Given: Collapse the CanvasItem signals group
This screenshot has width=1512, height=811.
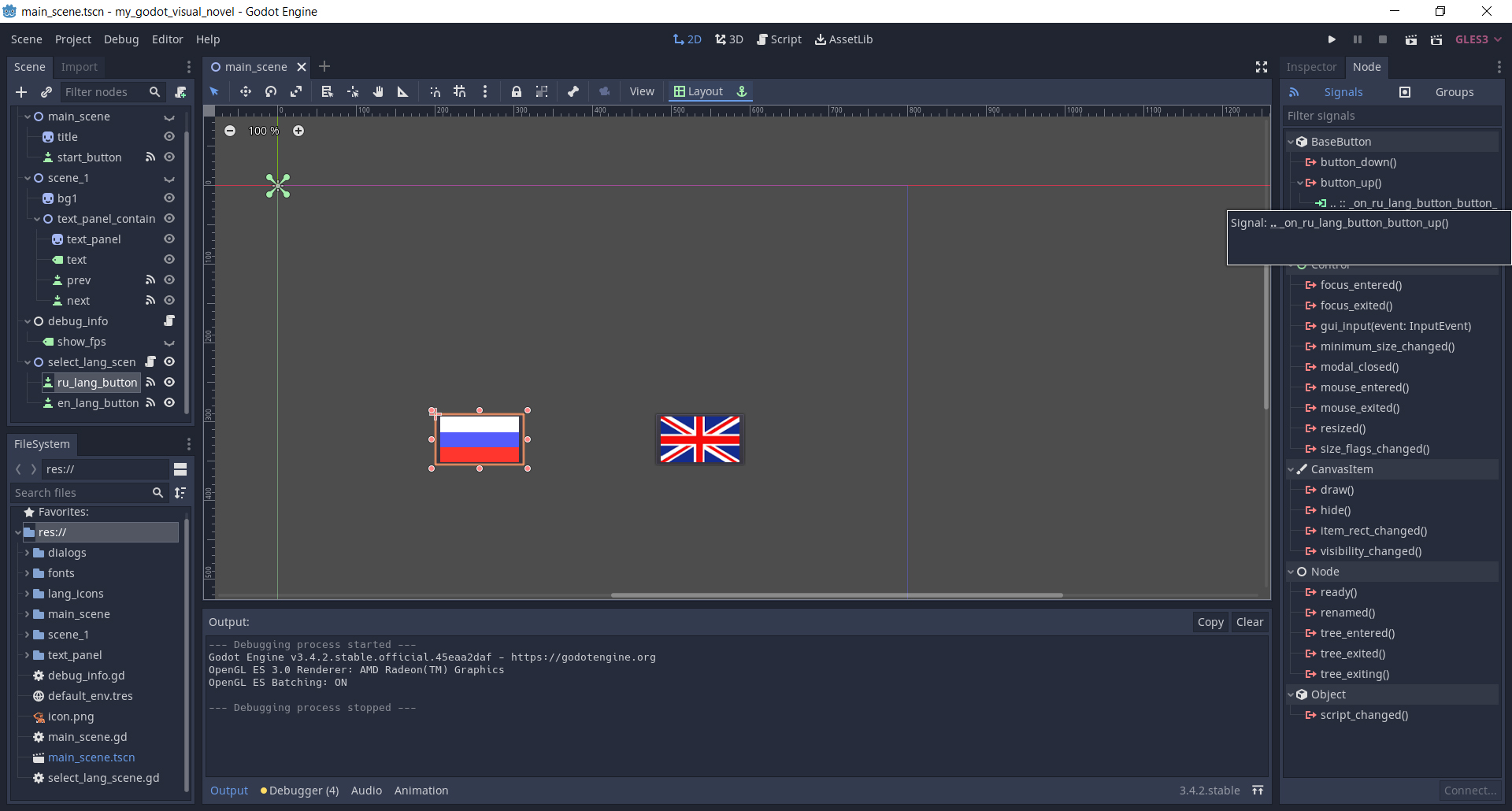Looking at the screenshot, I should click(x=1291, y=469).
